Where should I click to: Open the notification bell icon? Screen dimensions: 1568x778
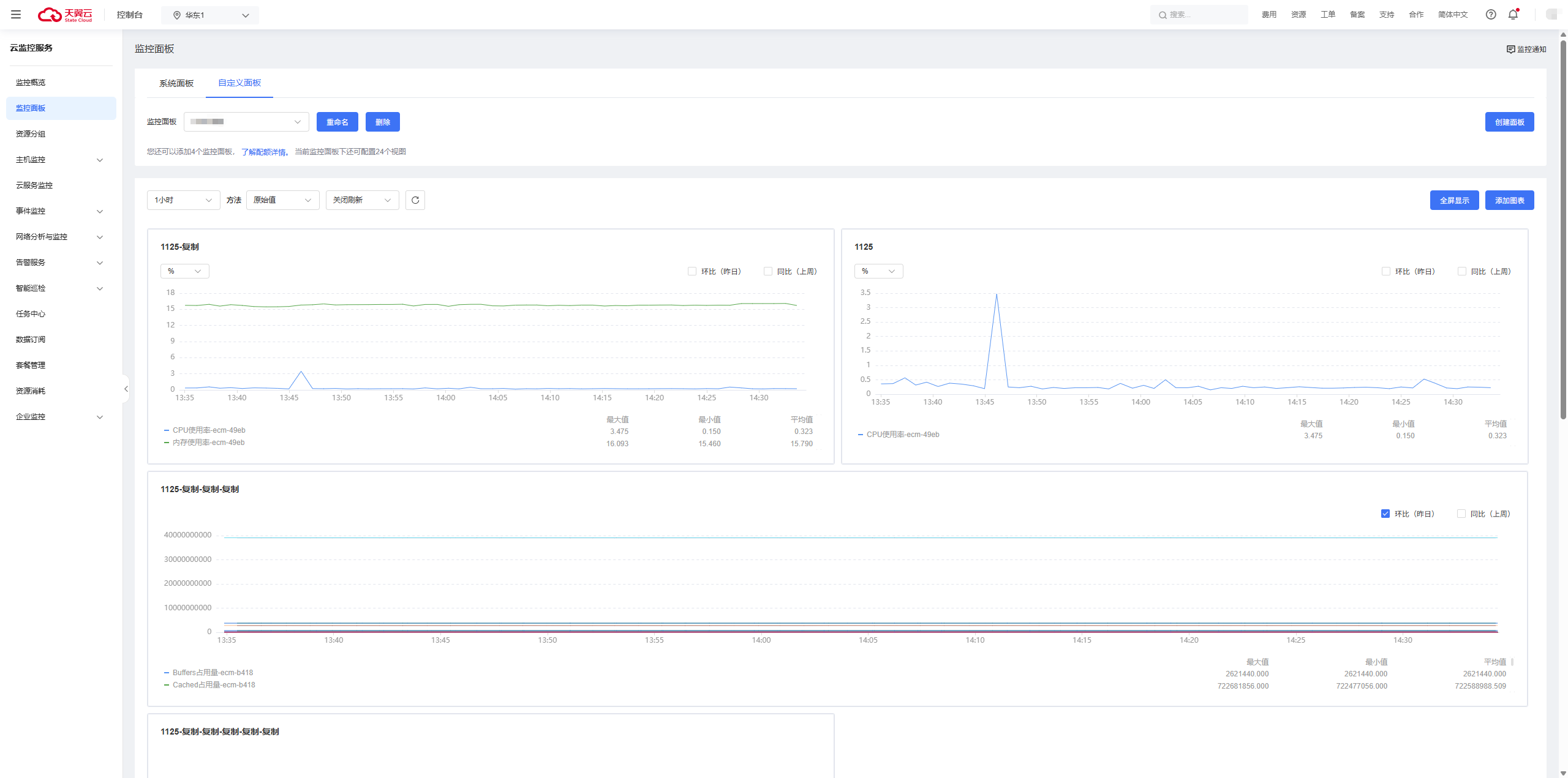(x=1513, y=15)
